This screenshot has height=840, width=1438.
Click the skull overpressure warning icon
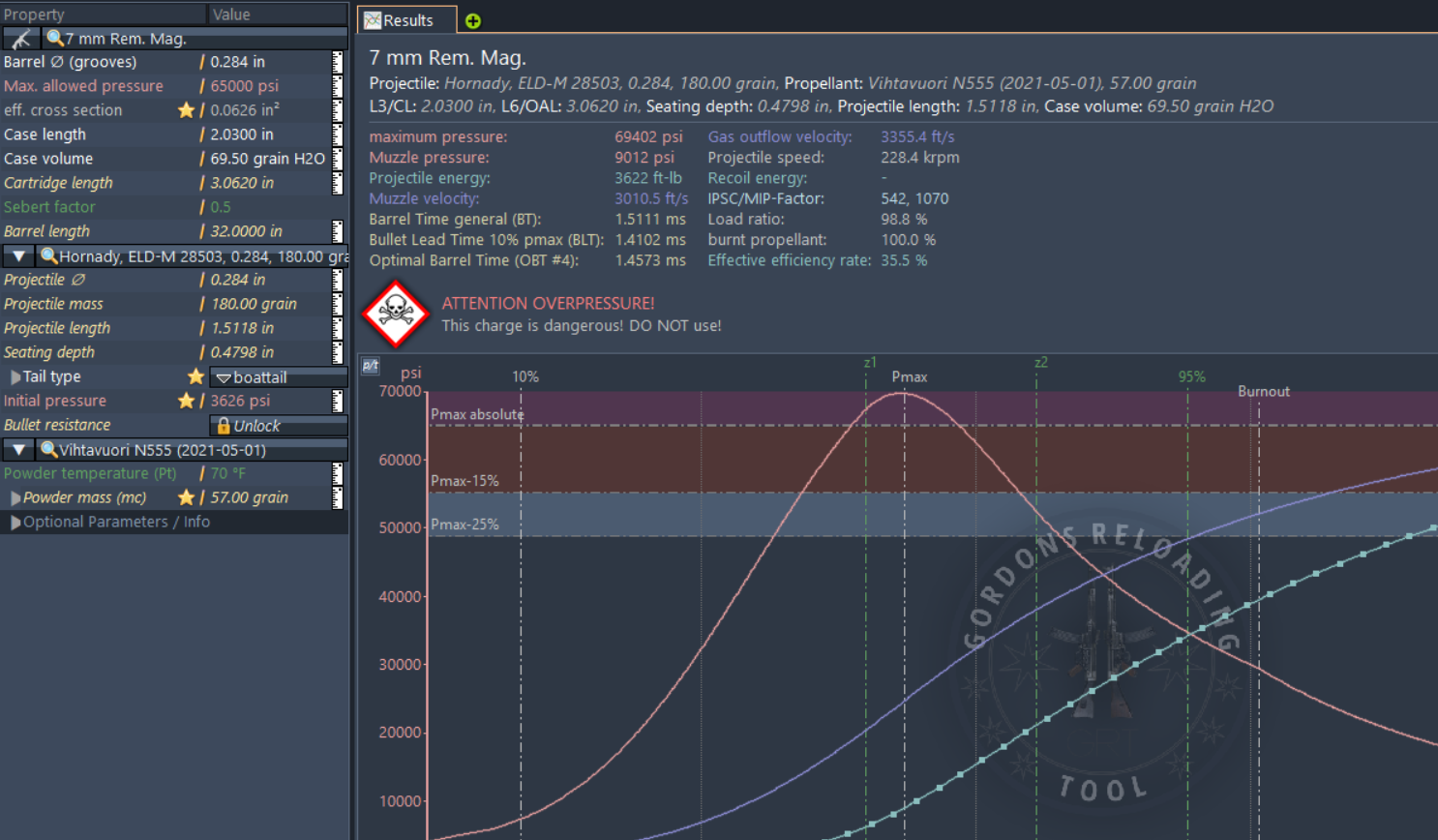tap(396, 314)
